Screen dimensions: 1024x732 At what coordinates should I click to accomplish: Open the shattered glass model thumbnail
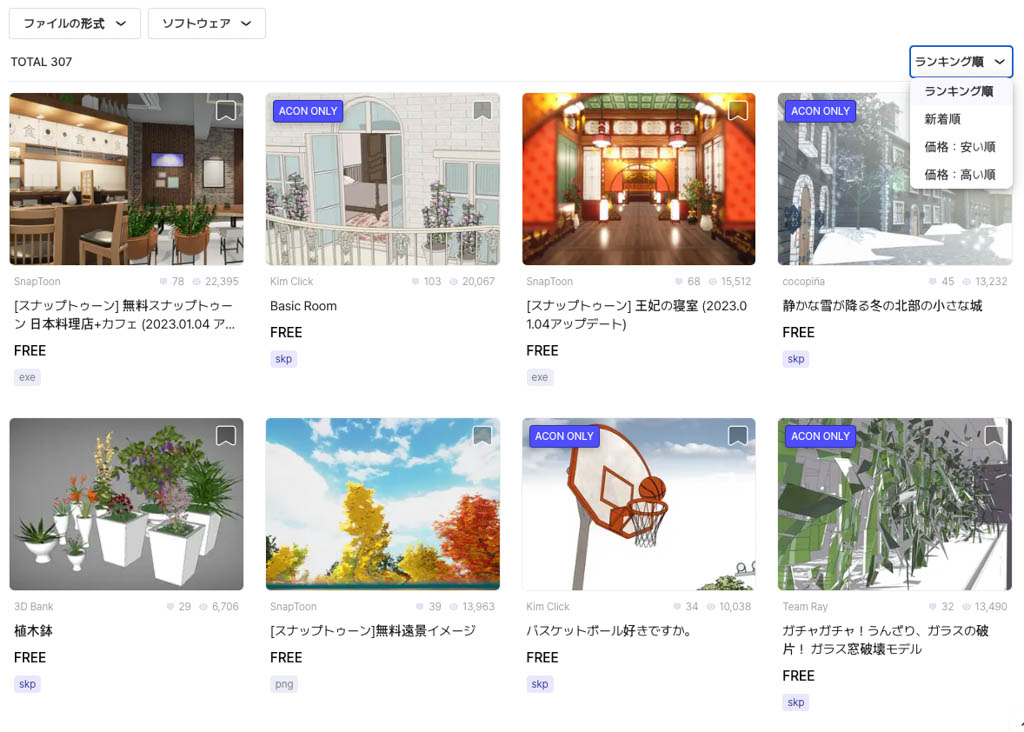pyautogui.click(x=895, y=504)
